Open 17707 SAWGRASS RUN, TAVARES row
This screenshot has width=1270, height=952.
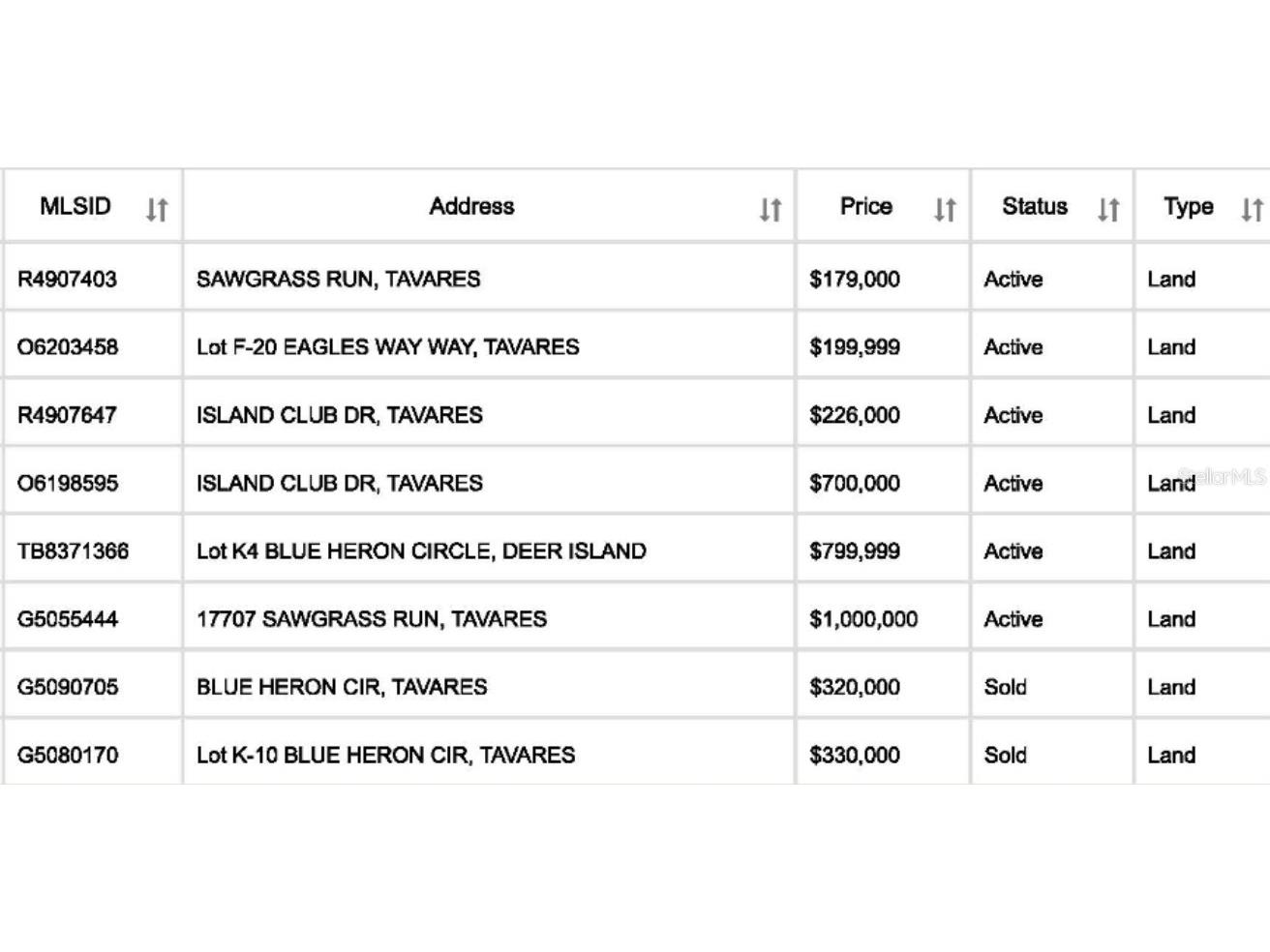372,619
